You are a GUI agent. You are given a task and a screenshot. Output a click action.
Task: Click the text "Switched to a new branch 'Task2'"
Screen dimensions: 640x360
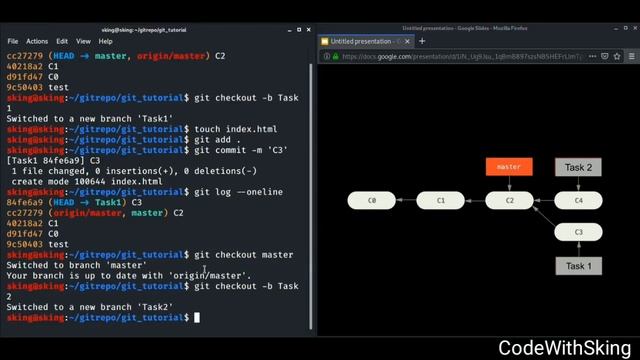tap(89, 307)
